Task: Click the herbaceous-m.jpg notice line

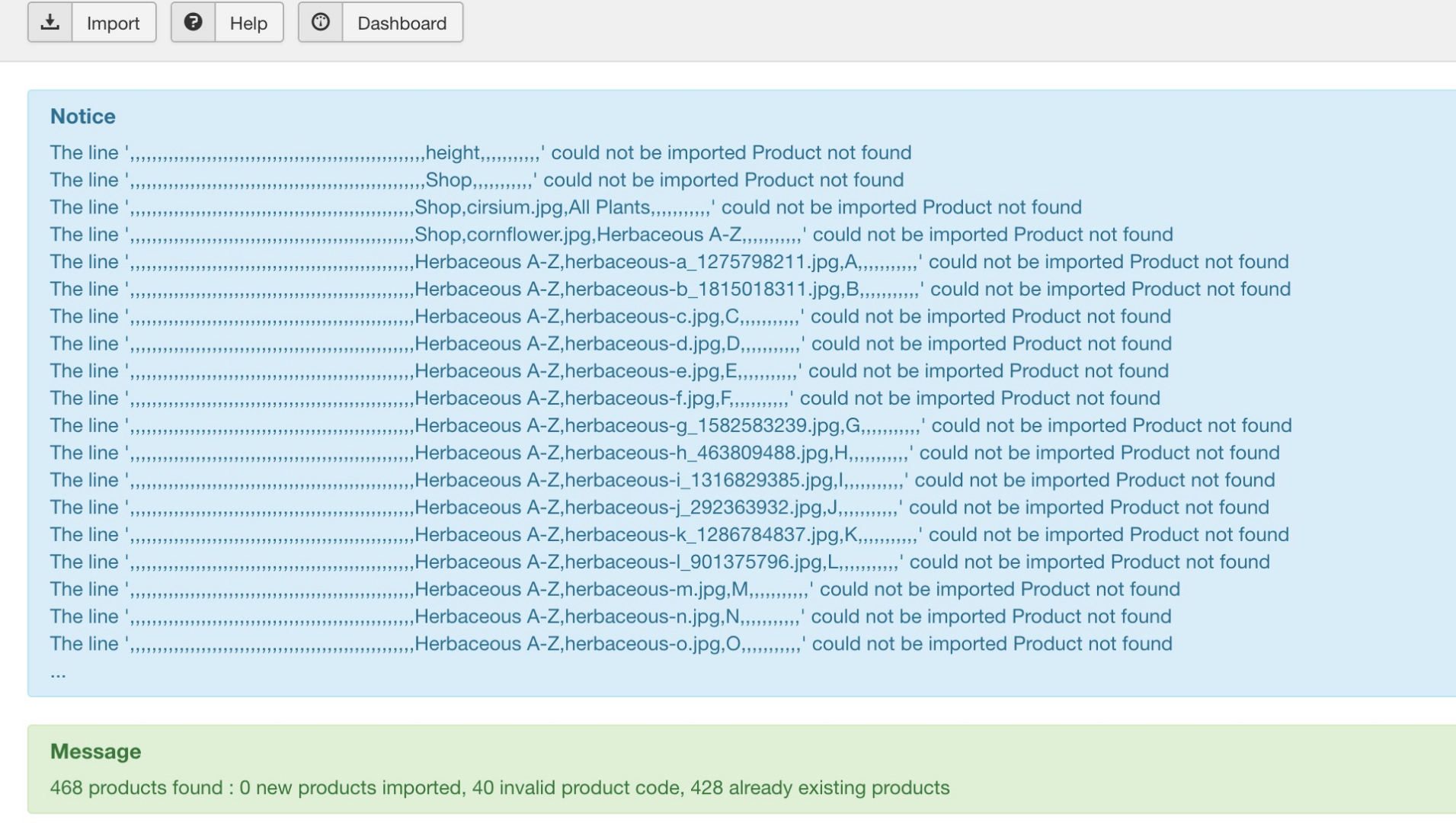Action: point(614,590)
